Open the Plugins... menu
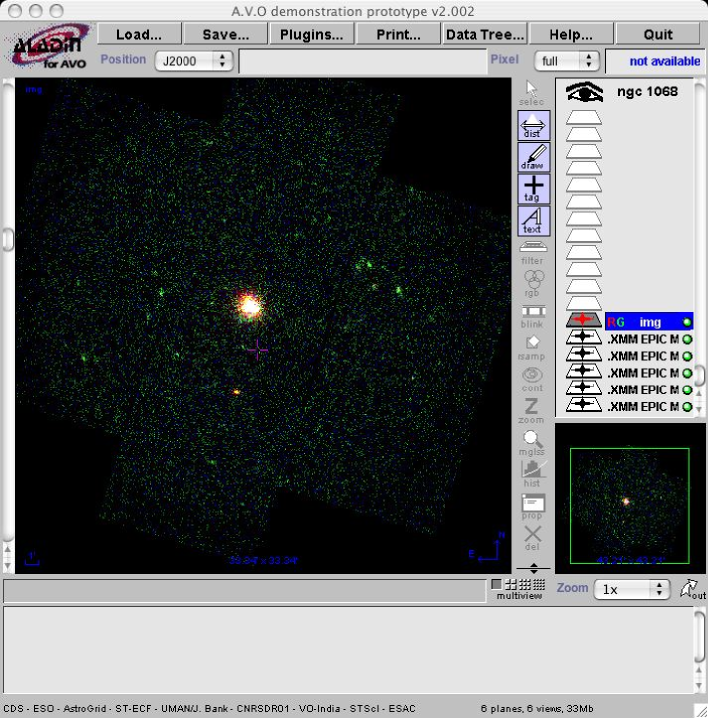Viewport: 708px width, 718px height. pyautogui.click(x=311, y=34)
